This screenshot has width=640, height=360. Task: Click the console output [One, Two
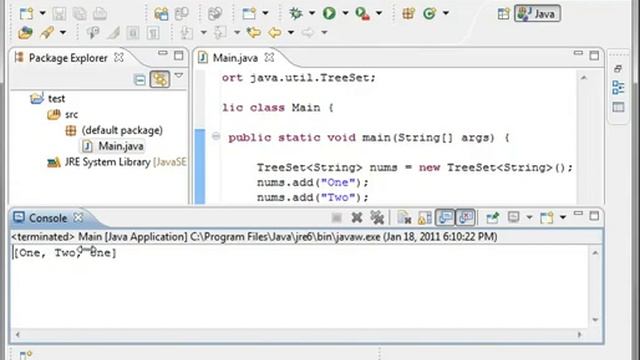click(45, 253)
